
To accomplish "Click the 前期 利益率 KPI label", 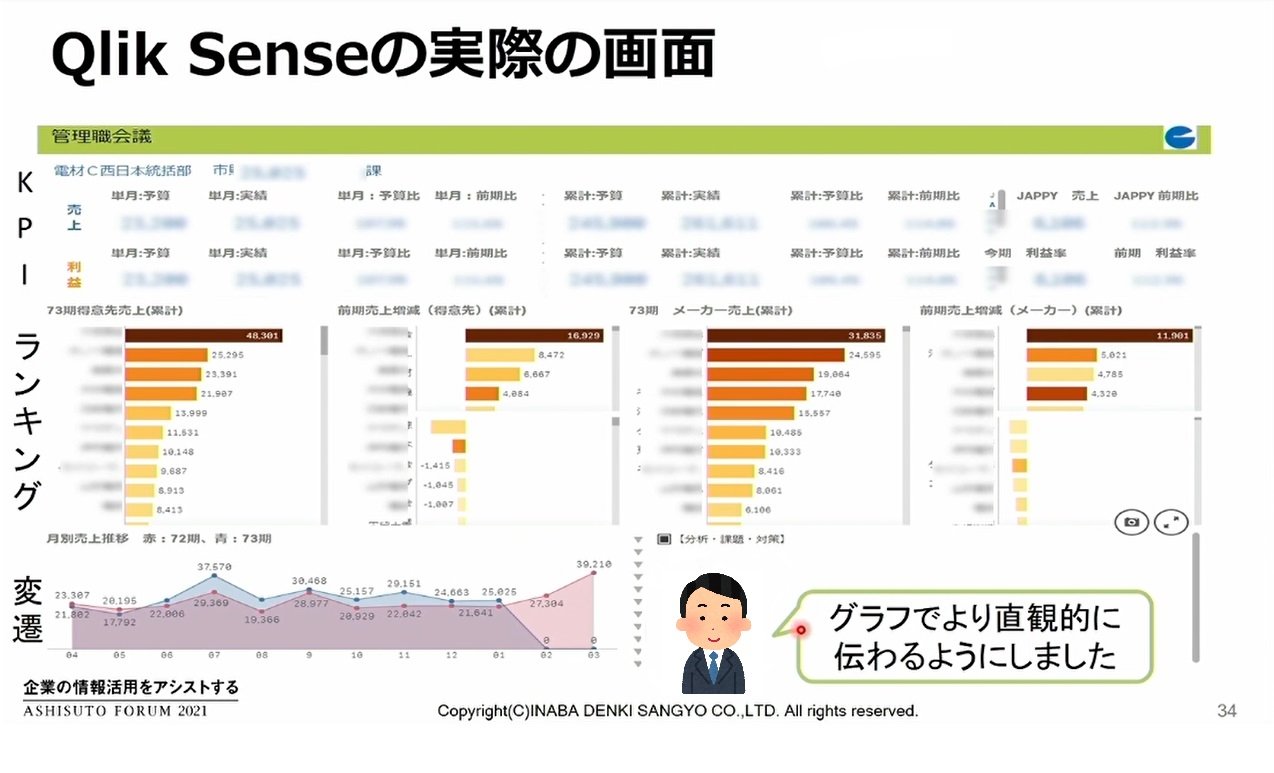I will click(x=1155, y=253).
